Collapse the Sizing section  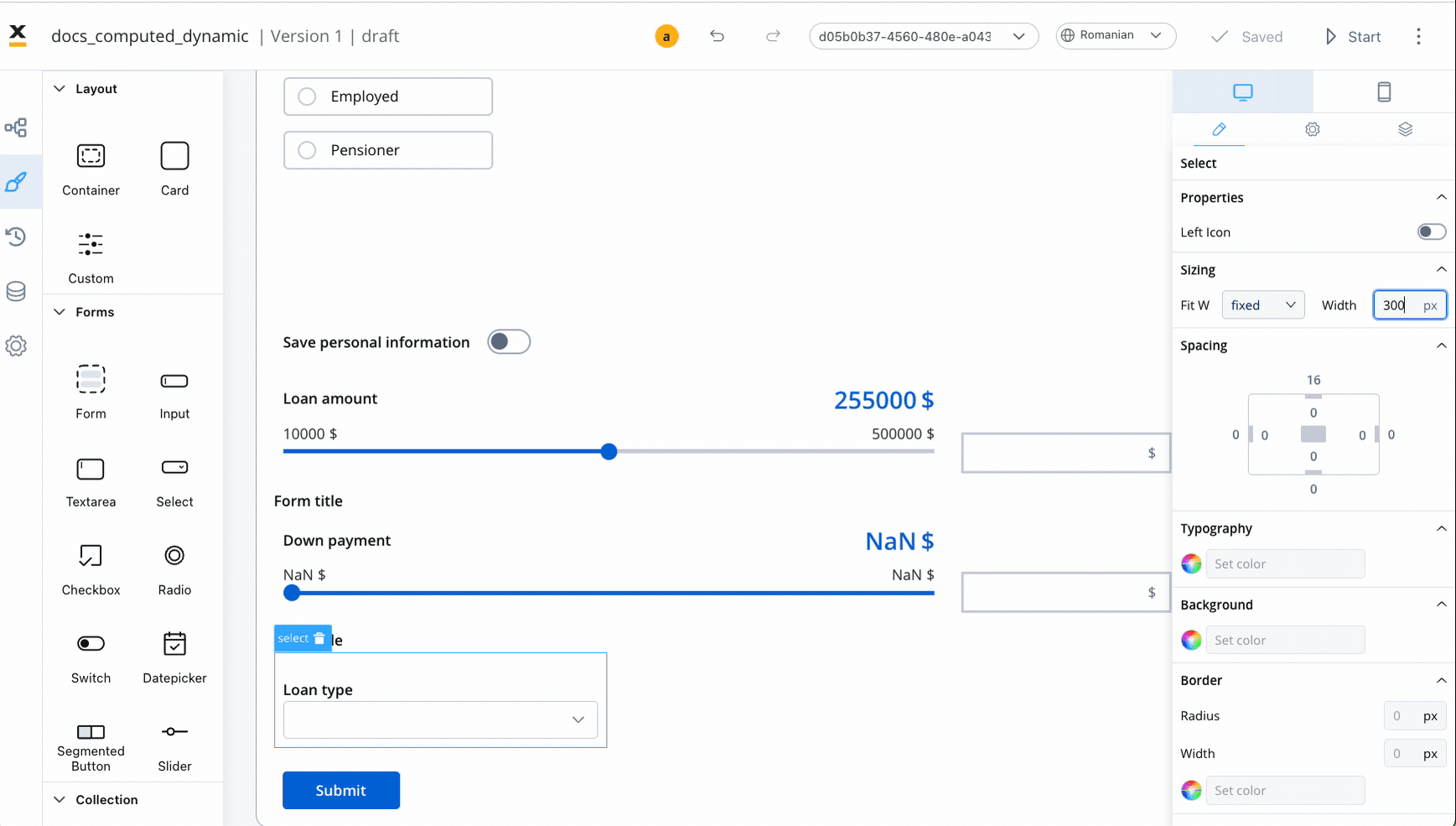[1441, 269]
